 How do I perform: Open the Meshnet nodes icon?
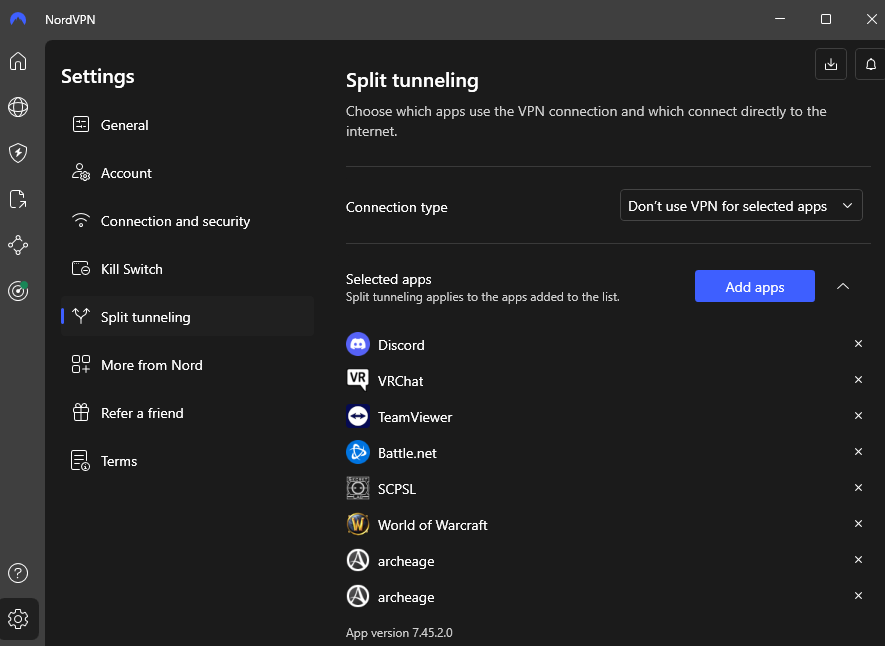pyautogui.click(x=18, y=245)
